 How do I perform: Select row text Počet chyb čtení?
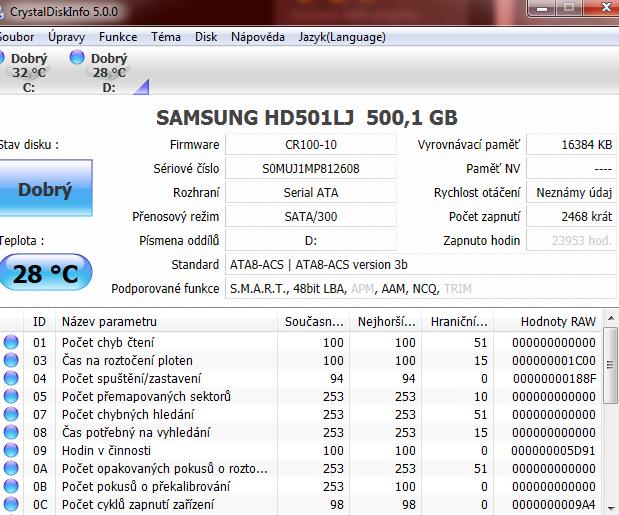coord(108,343)
